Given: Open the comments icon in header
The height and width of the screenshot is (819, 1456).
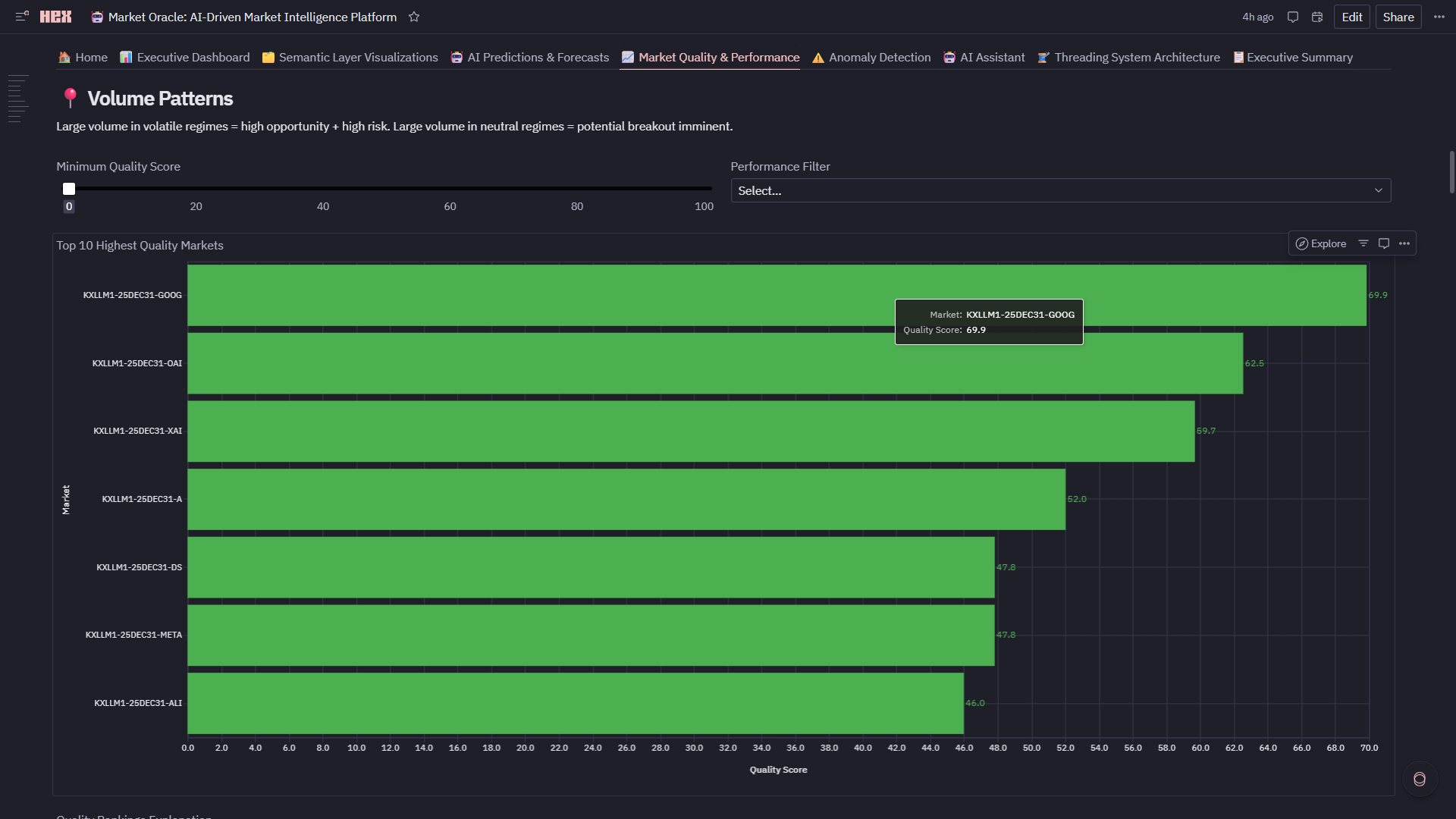Looking at the screenshot, I should [1293, 17].
